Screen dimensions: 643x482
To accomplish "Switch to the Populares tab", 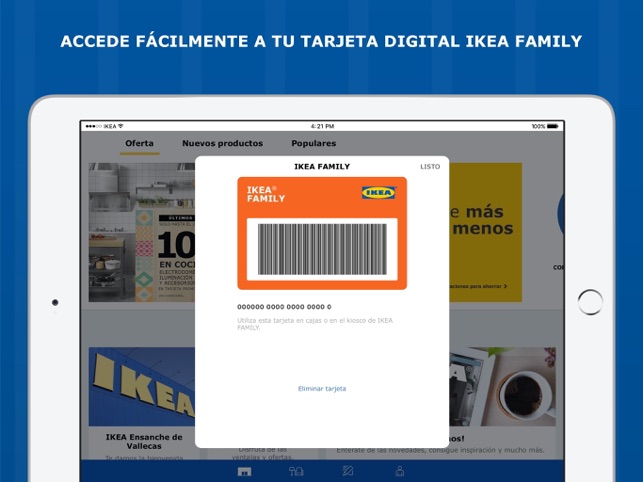I will pyautogui.click(x=314, y=144).
